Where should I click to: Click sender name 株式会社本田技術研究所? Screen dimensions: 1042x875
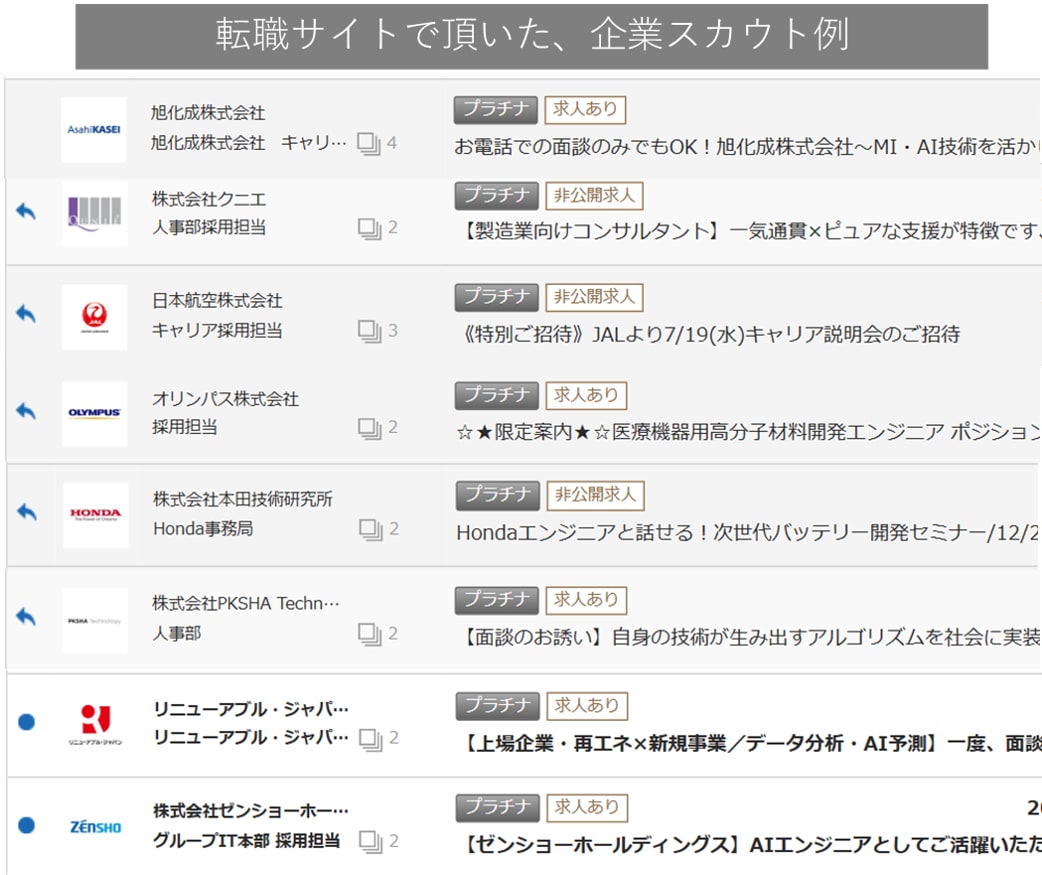[243, 499]
